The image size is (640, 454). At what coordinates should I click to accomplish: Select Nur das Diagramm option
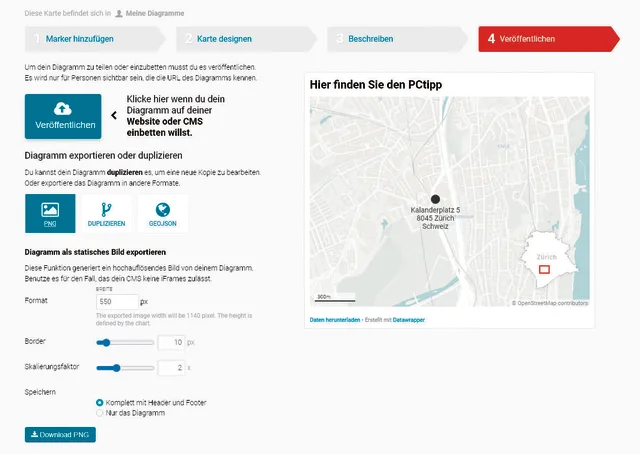[x=100, y=412]
